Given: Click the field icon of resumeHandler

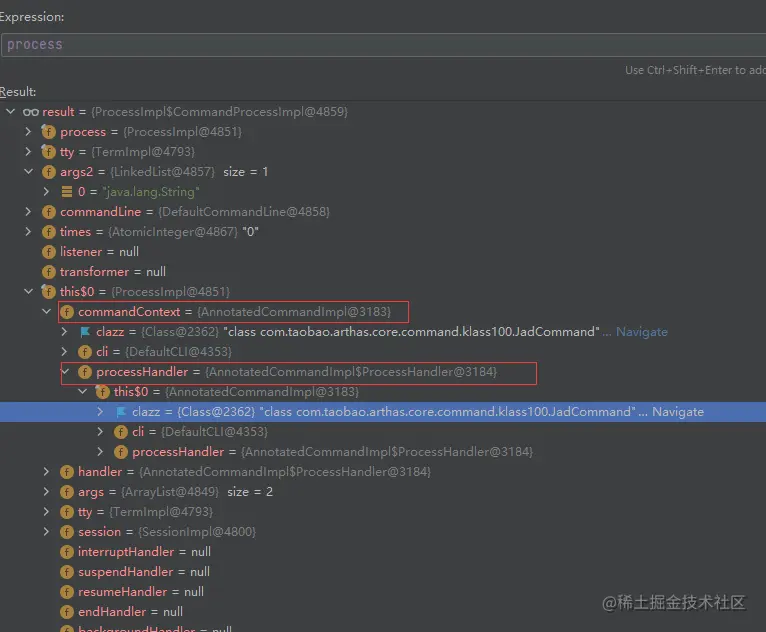Looking at the screenshot, I should coord(66,592).
